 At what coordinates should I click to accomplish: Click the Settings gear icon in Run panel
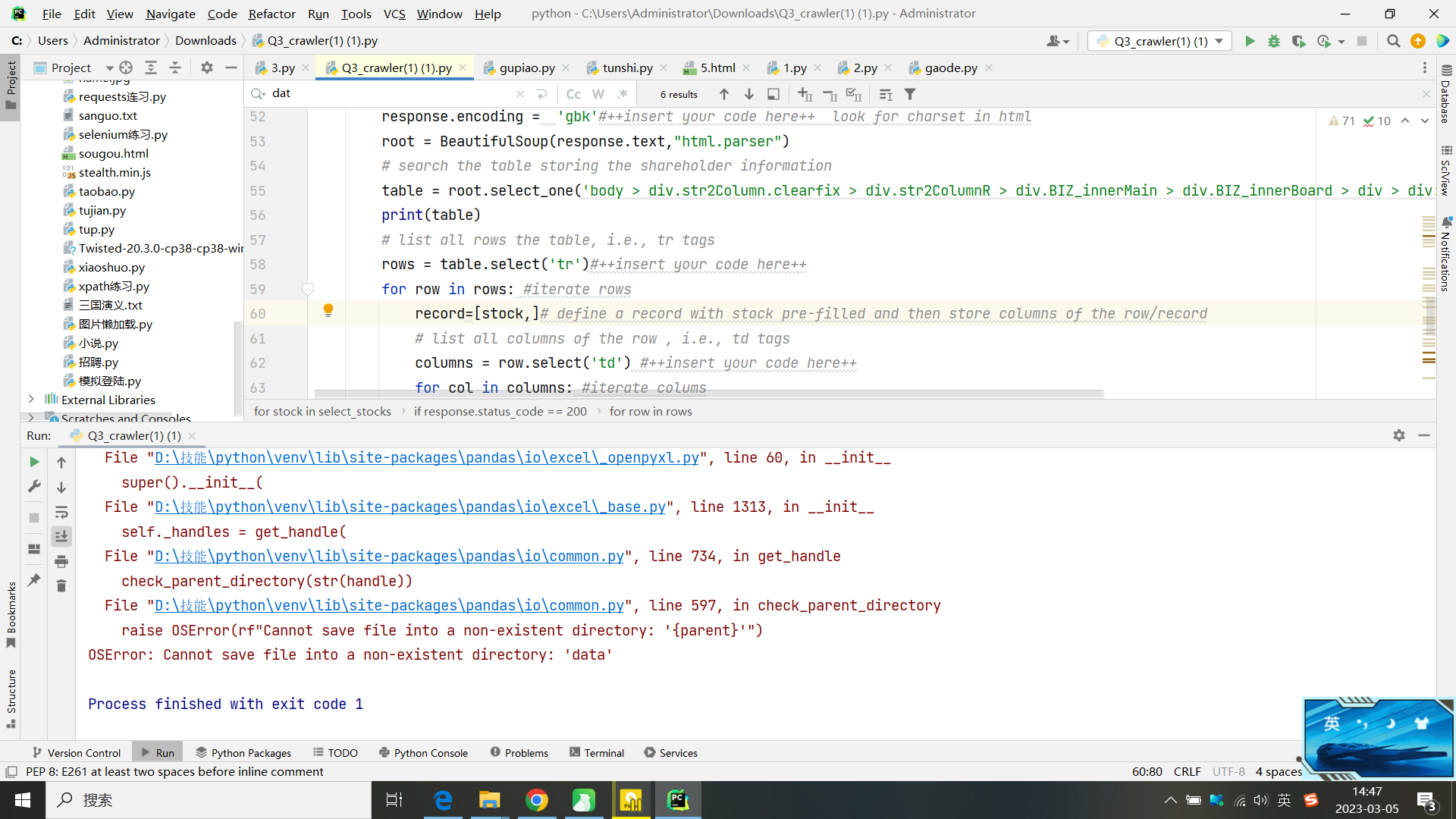(x=1399, y=435)
